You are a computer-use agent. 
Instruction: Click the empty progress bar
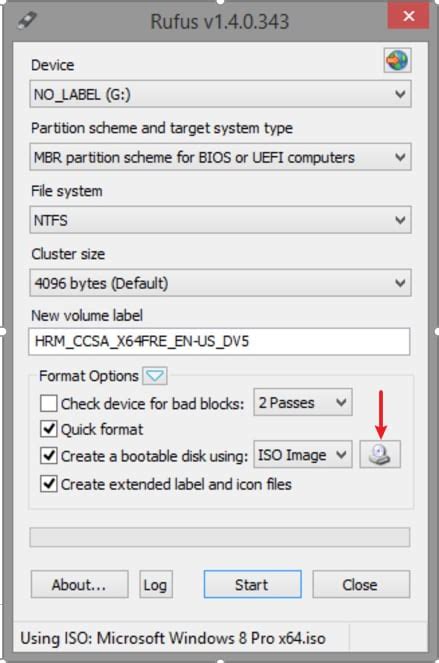click(x=220, y=537)
